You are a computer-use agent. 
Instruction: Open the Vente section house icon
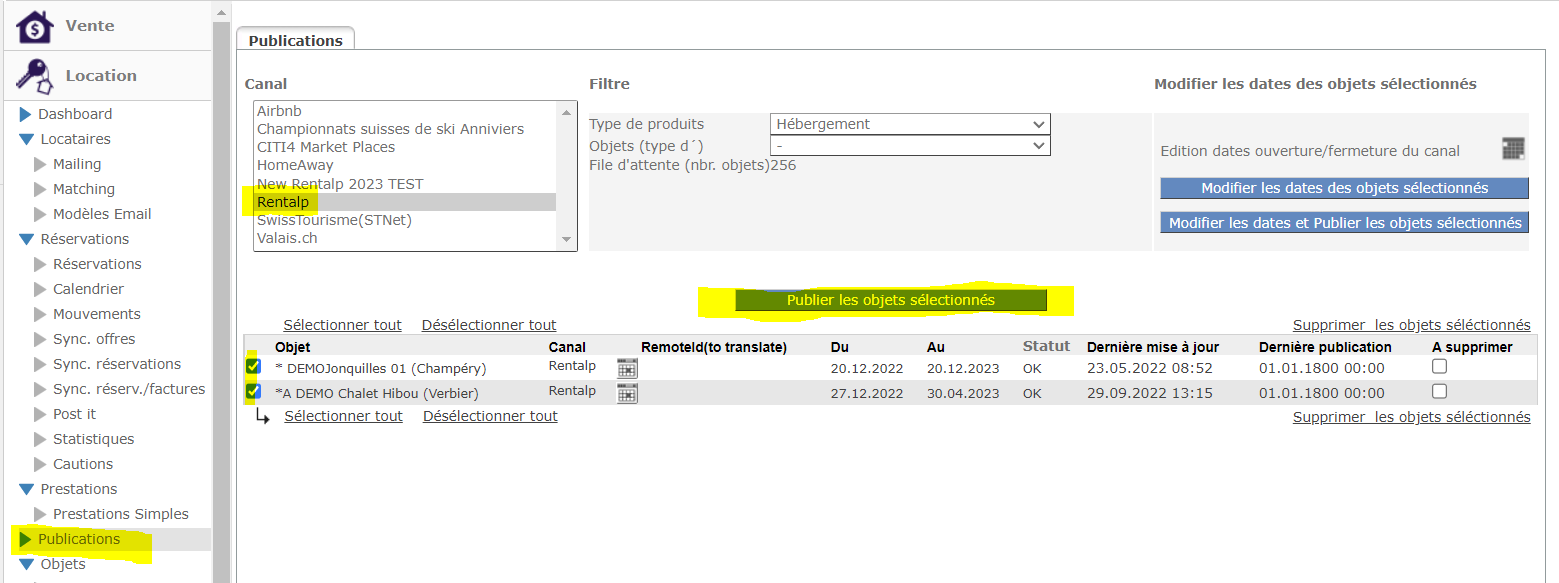(x=35, y=26)
